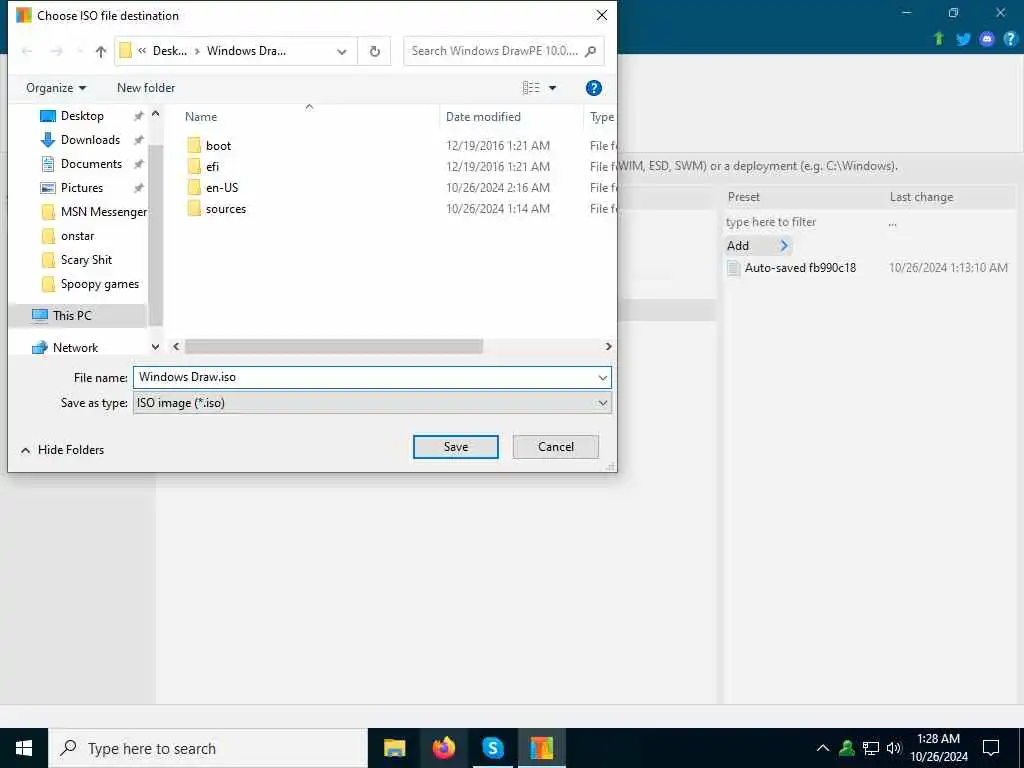Open File Explorer from taskbar
The image size is (1024, 768).
point(394,748)
